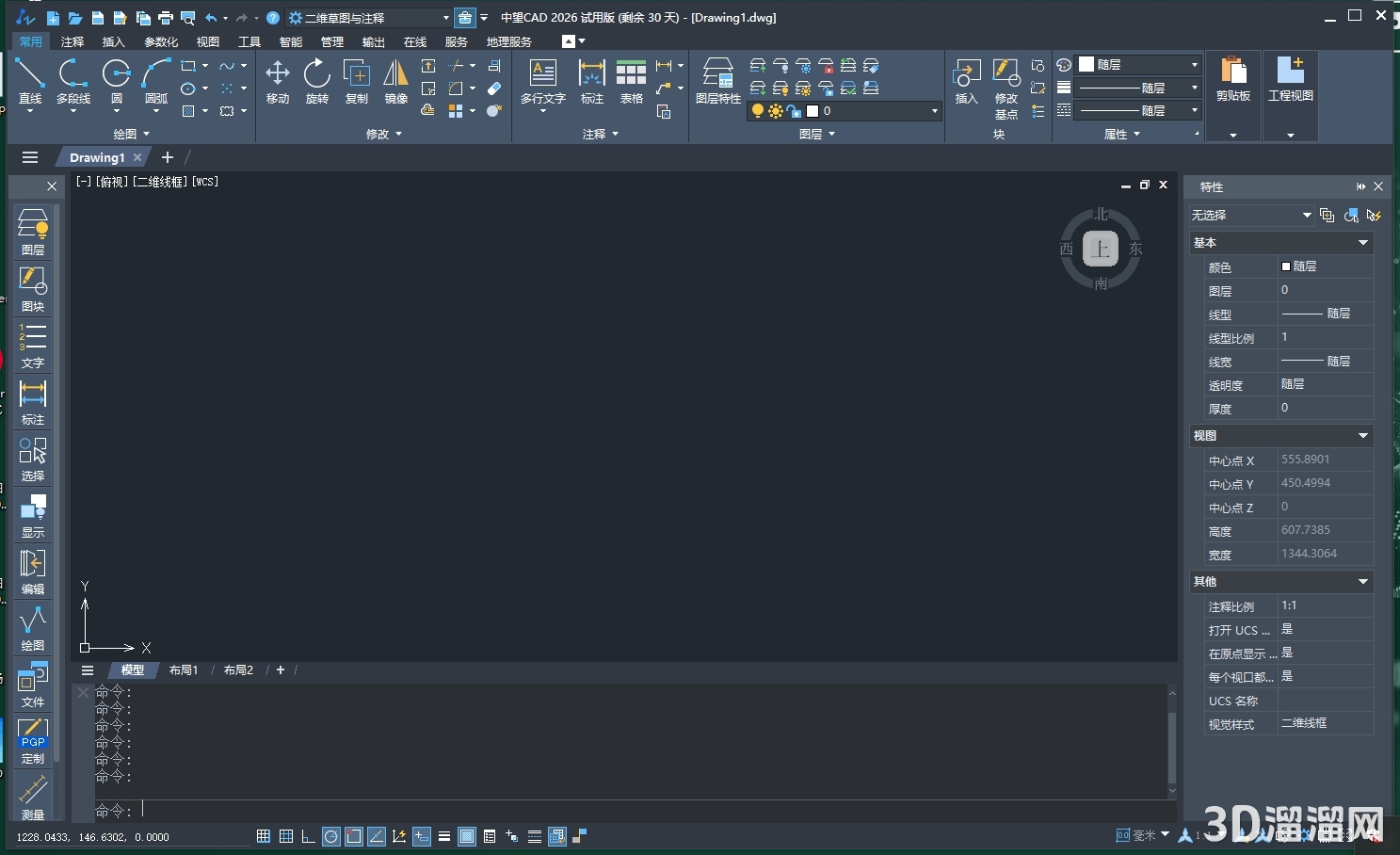Toggle snap mode in status bar
The height and width of the screenshot is (855, 1400).
[264, 836]
